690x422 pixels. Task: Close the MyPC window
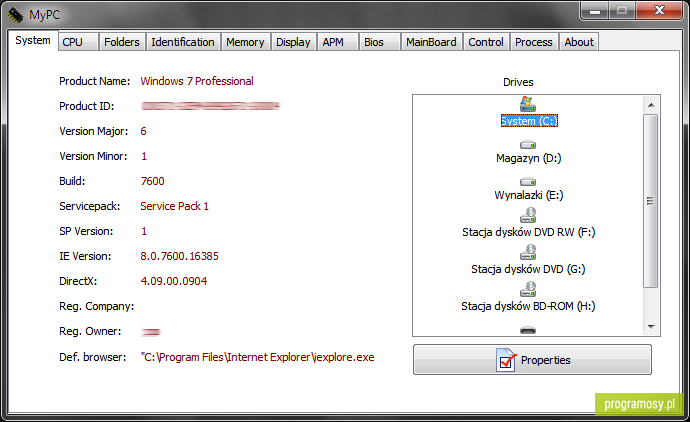coord(659,11)
